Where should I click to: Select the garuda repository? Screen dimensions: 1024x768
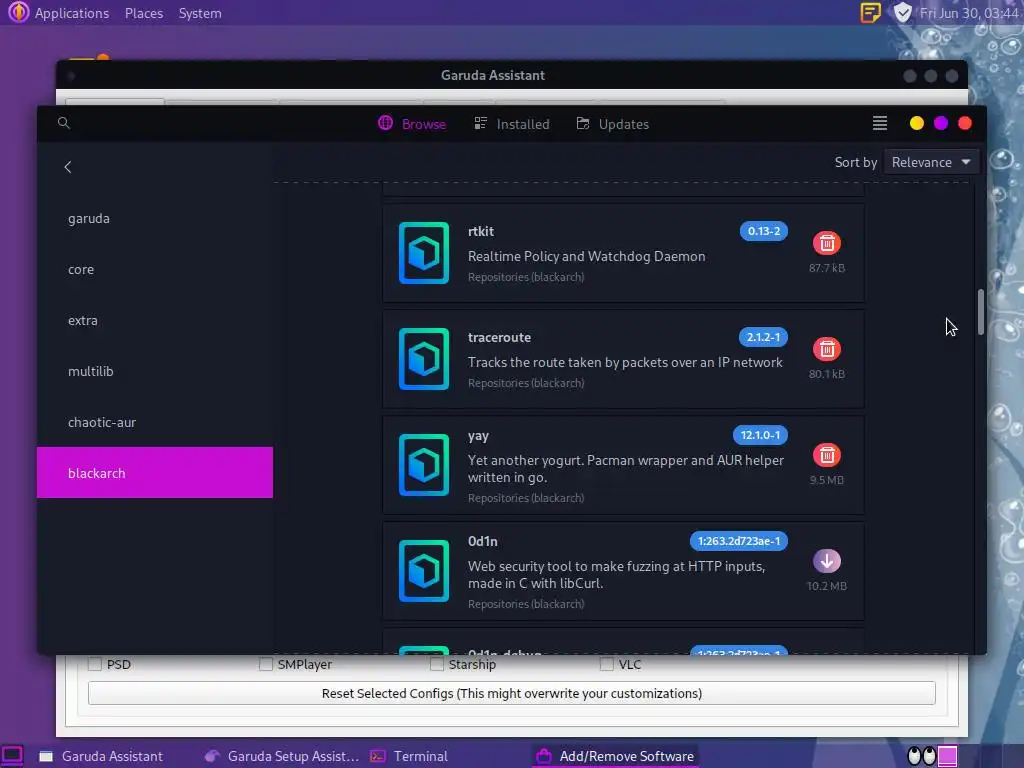point(155,218)
